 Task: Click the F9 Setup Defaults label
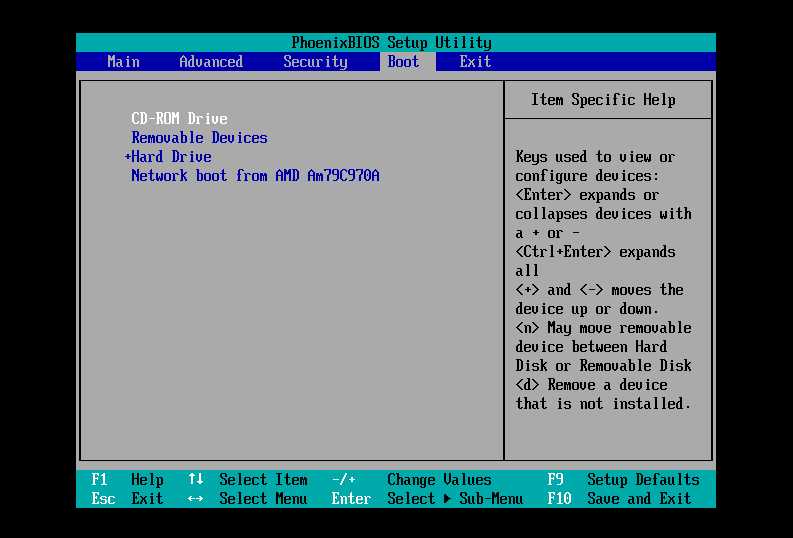(624, 479)
